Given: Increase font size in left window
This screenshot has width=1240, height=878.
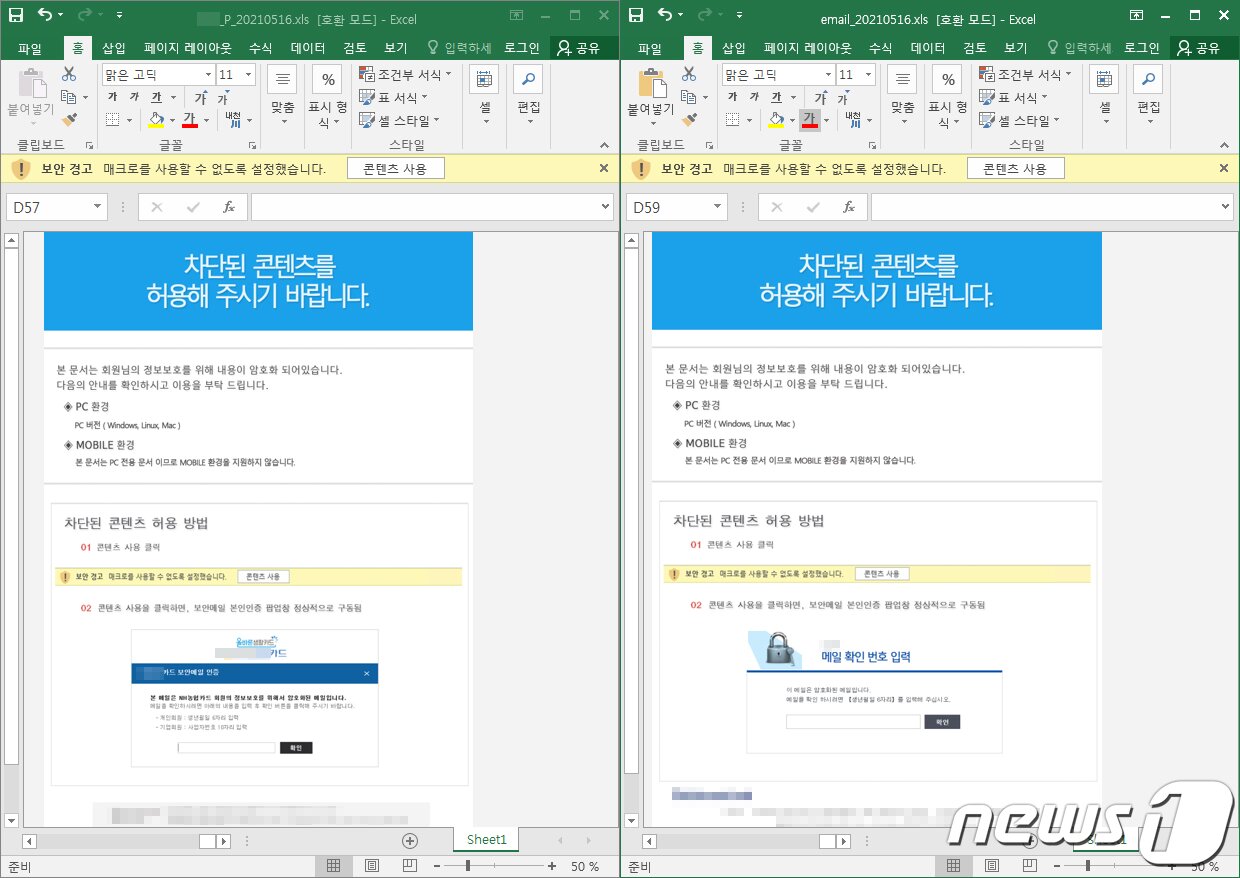Looking at the screenshot, I should point(200,97).
